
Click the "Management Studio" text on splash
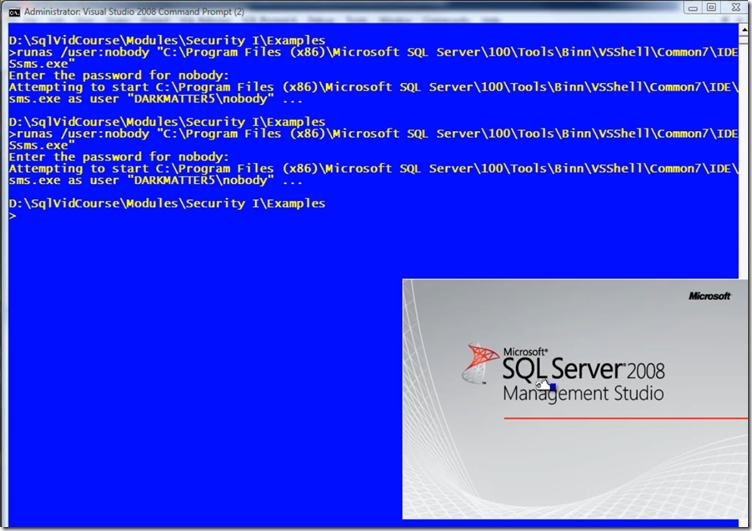pos(583,393)
